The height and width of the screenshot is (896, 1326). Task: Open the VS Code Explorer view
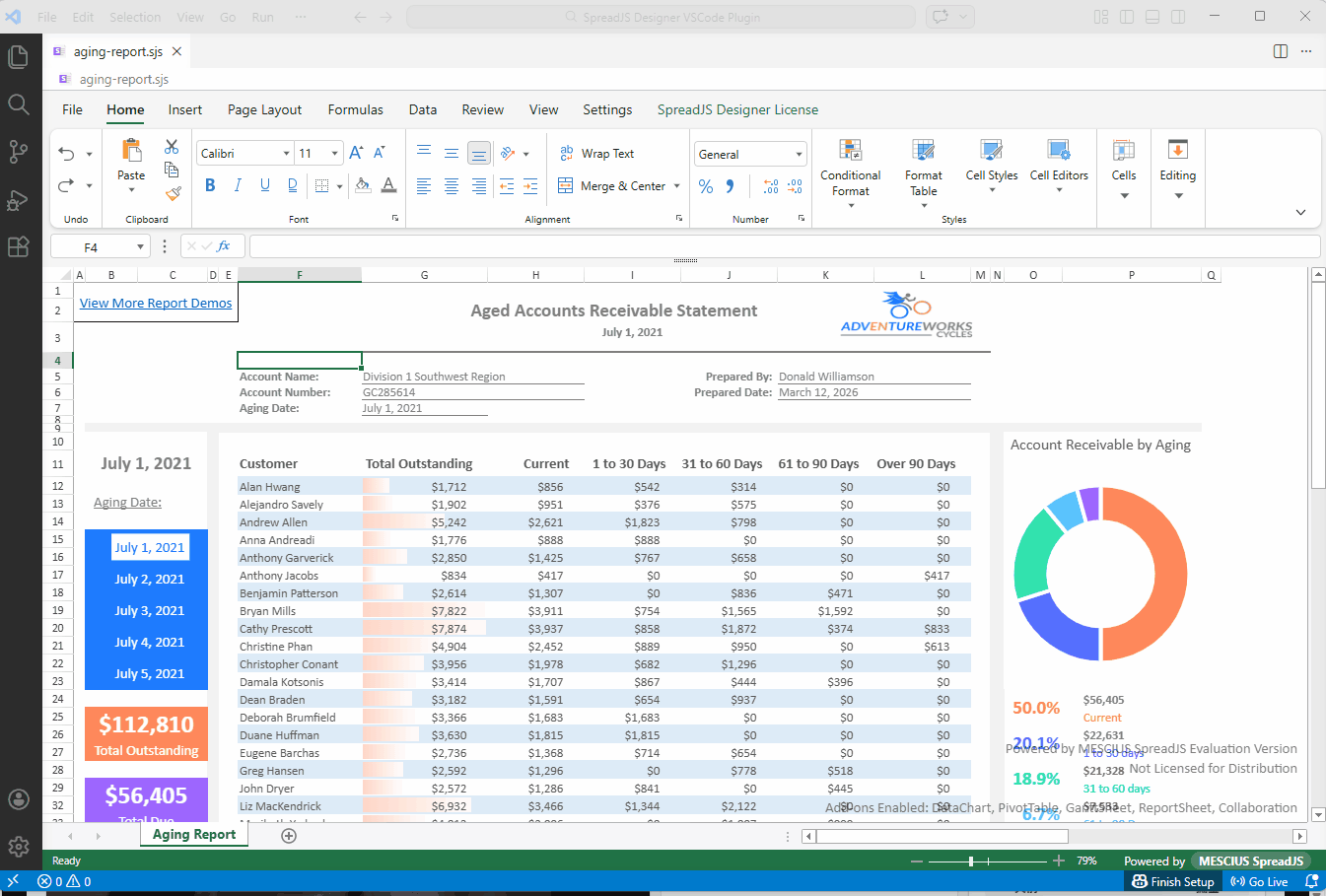pos(18,57)
